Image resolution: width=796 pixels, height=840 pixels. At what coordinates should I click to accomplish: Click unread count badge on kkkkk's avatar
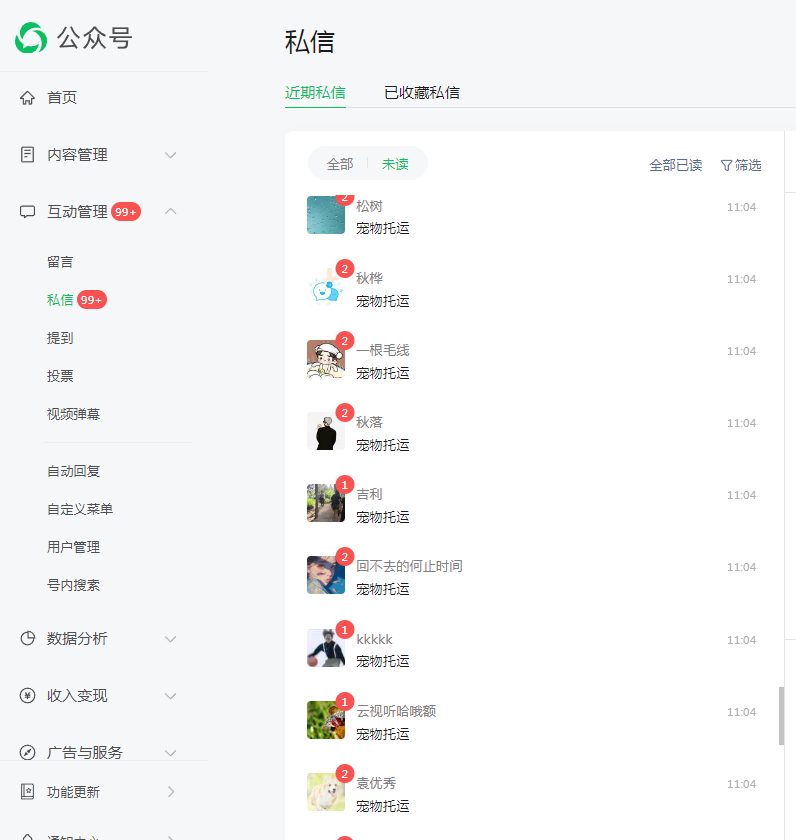coord(345,630)
